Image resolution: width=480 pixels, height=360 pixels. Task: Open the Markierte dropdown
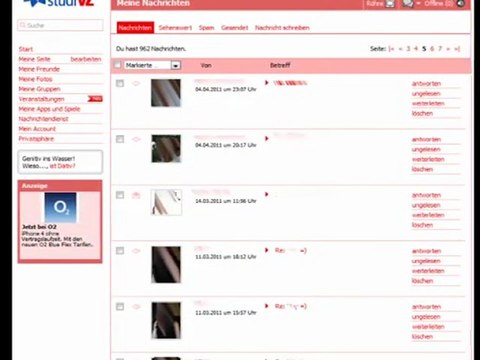(x=153, y=65)
